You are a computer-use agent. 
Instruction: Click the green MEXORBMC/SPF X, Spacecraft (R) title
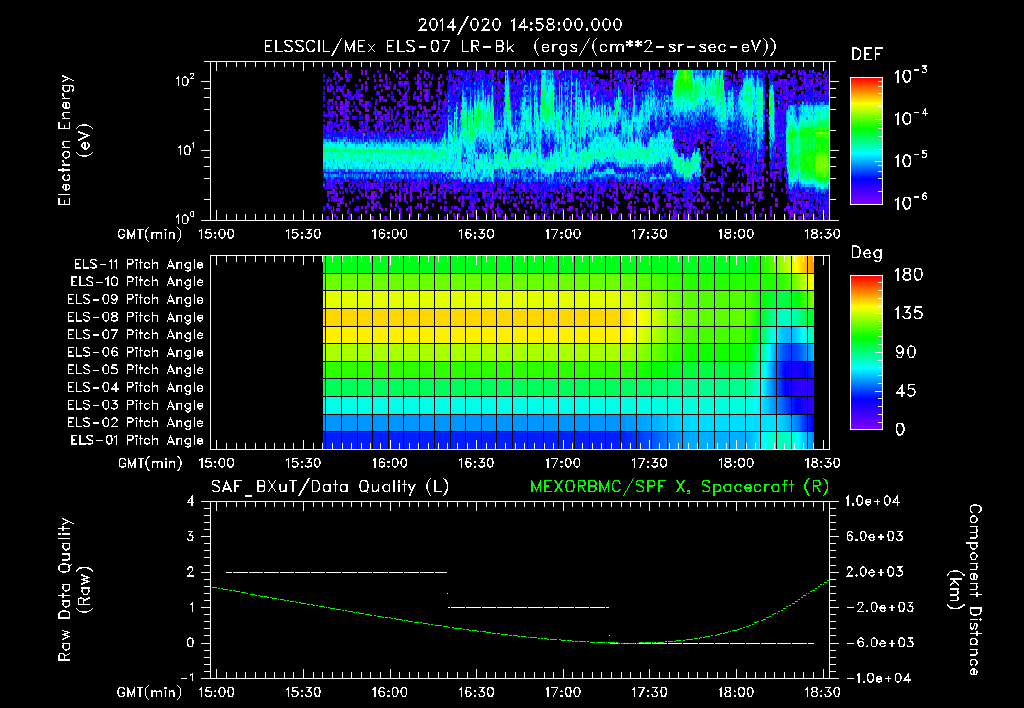point(679,487)
